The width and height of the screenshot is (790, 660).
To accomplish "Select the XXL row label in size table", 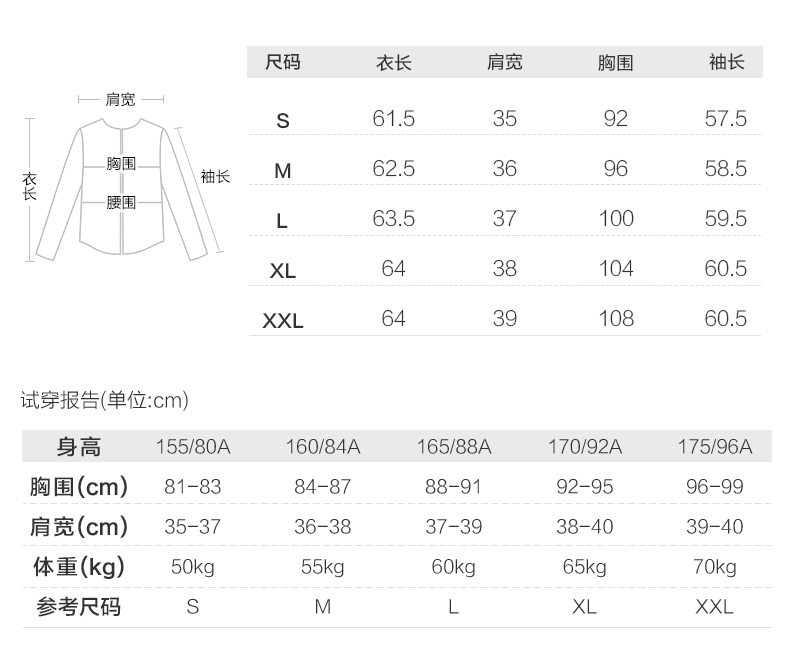I will pos(283,321).
